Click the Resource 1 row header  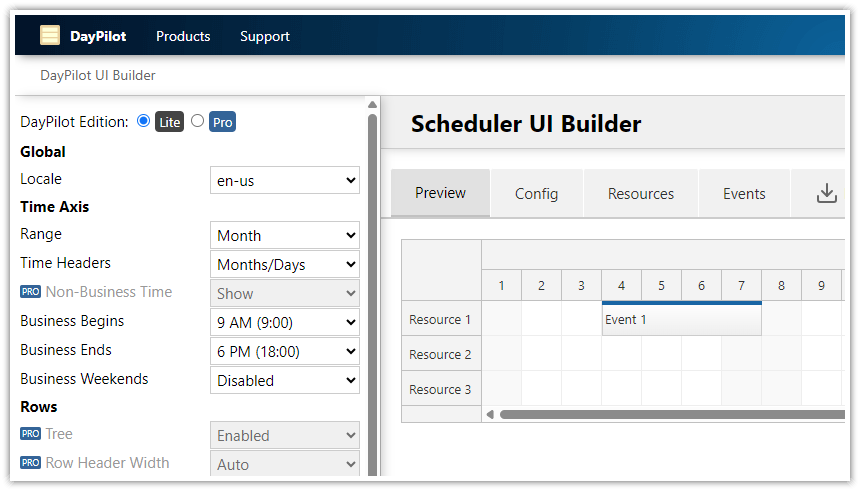(441, 319)
